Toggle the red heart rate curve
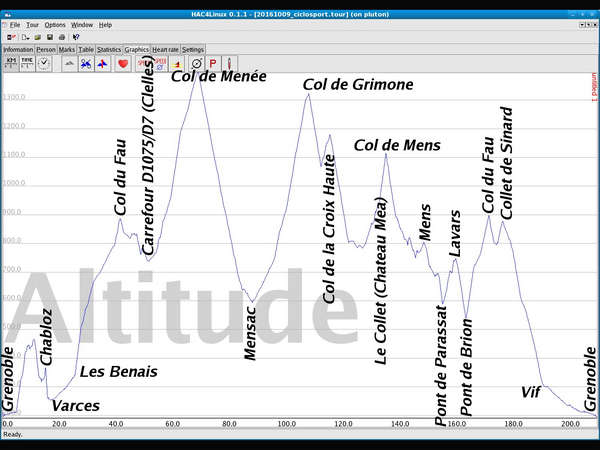Image resolution: width=600 pixels, height=450 pixels. coord(124,63)
